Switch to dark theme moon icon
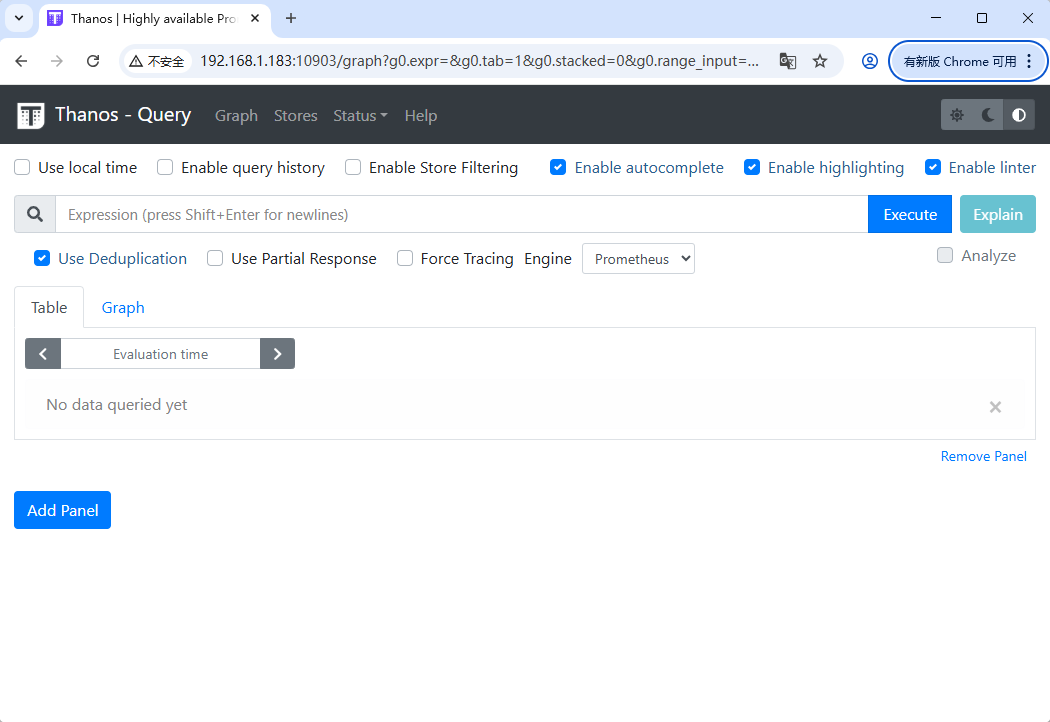This screenshot has height=722, width=1050. click(x=988, y=115)
